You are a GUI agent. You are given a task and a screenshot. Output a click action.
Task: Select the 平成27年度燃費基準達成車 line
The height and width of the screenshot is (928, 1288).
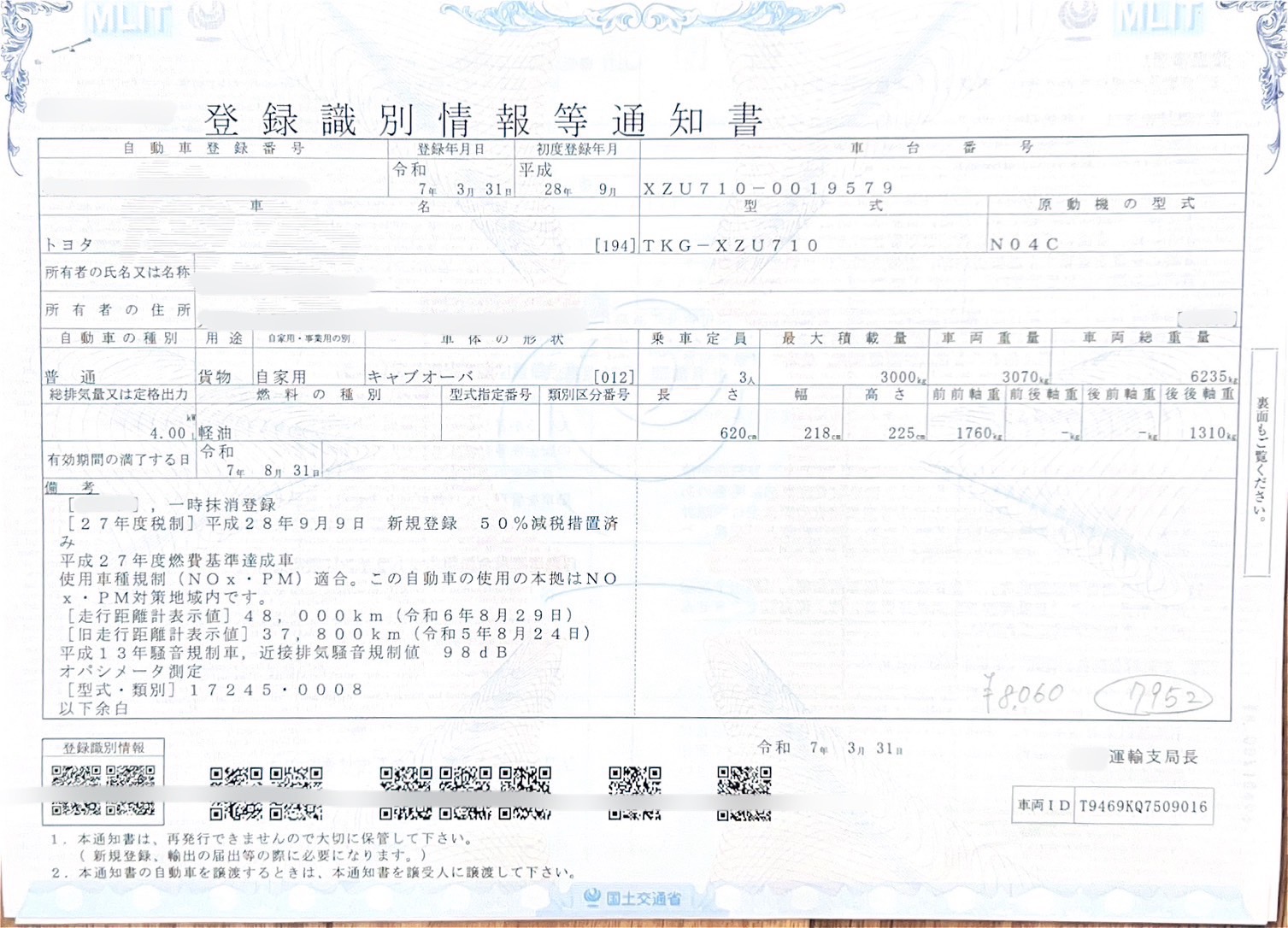(177, 561)
